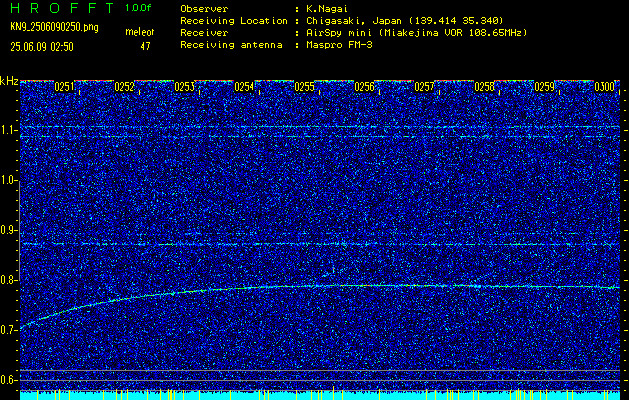Click the 0256 time marker
The height and width of the screenshot is (400, 629).
[364, 87]
